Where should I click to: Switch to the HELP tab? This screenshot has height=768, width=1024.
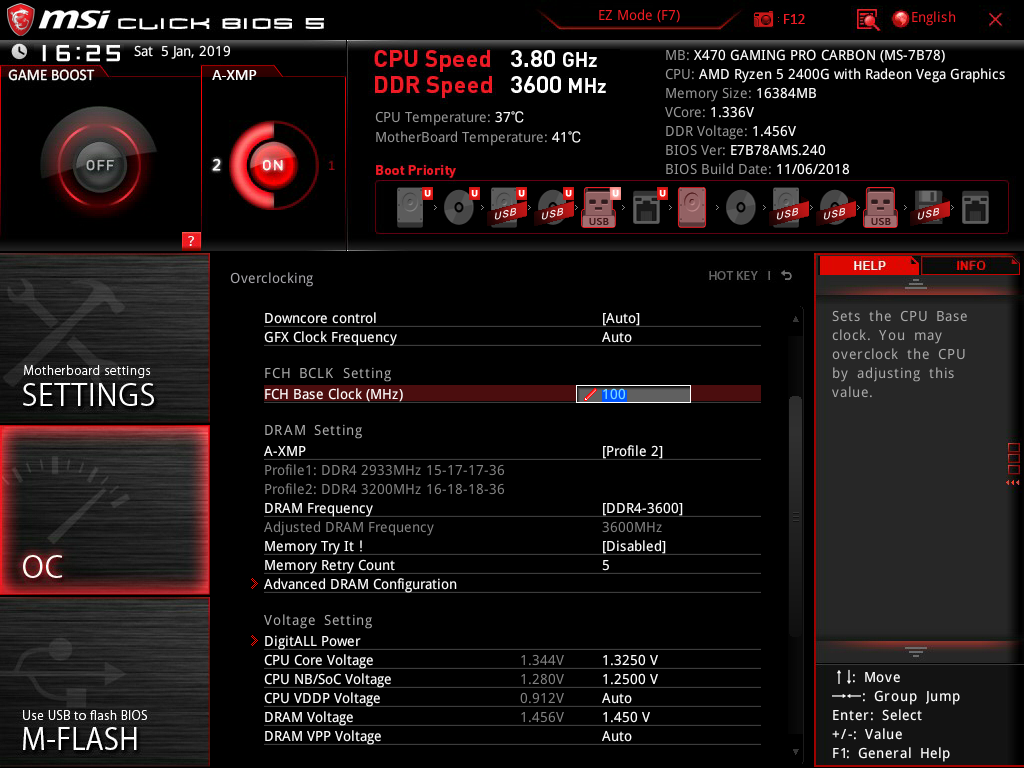click(x=869, y=265)
